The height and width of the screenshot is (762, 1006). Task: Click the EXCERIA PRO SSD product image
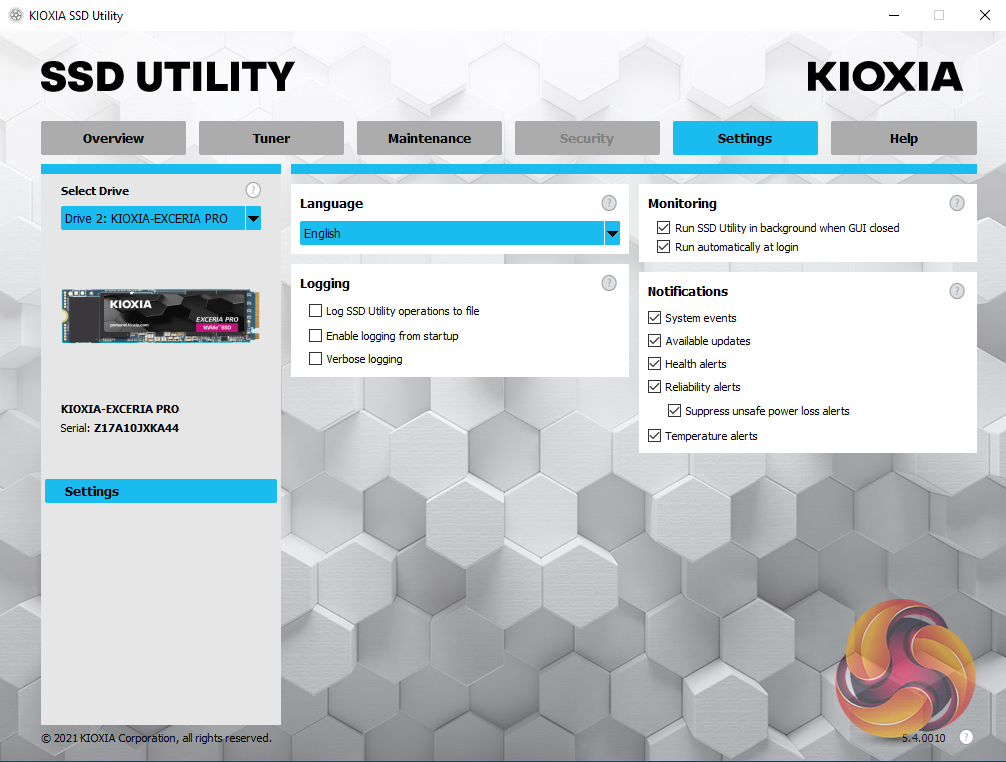coord(160,316)
